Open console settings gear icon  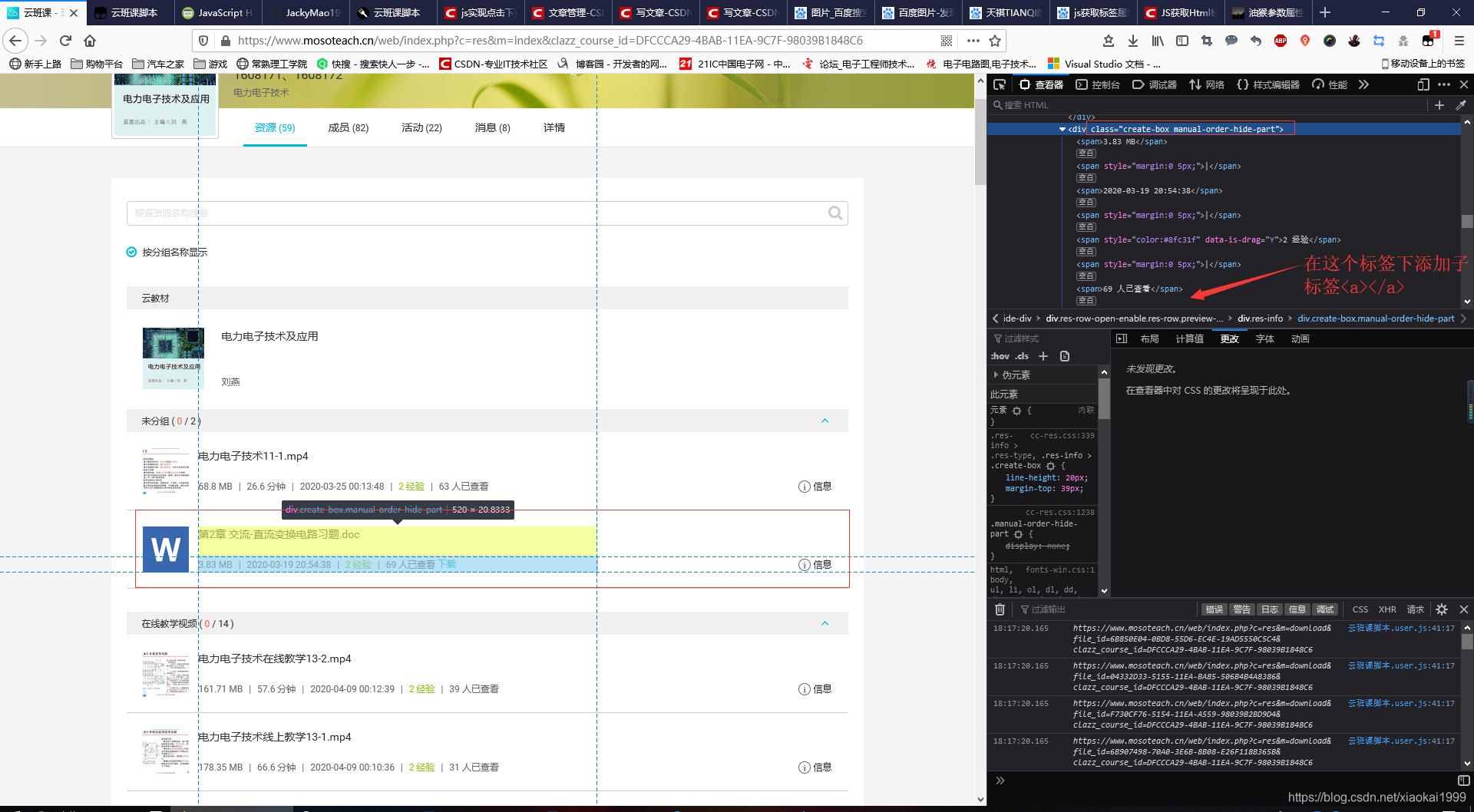1442,609
